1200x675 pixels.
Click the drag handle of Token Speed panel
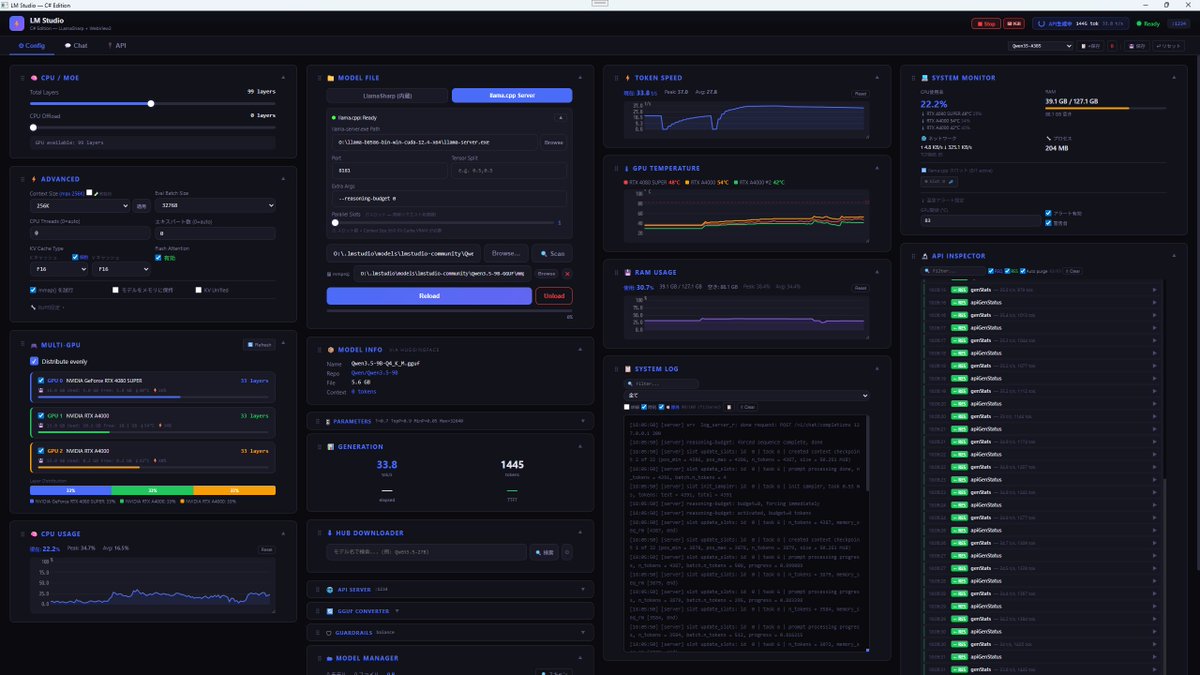pos(614,77)
